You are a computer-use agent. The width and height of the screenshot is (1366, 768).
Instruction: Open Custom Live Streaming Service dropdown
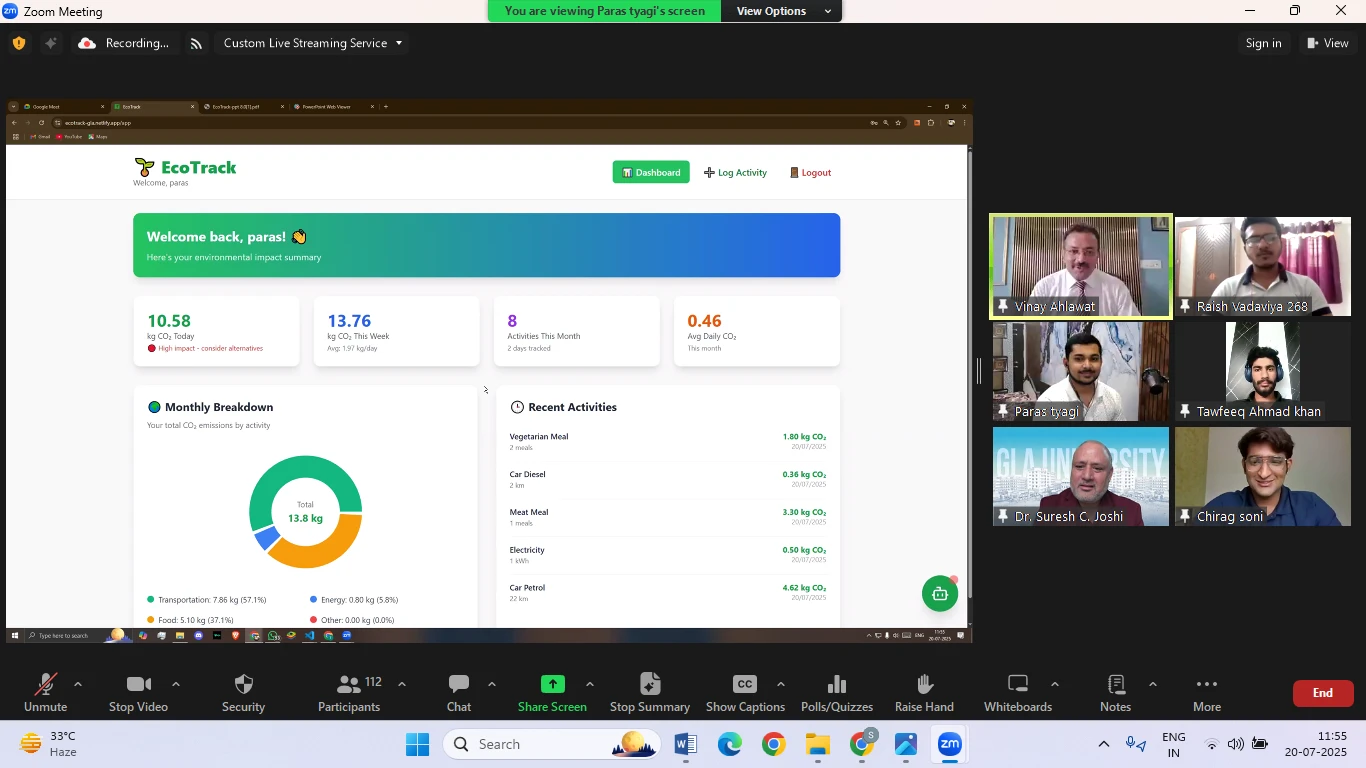click(x=313, y=43)
